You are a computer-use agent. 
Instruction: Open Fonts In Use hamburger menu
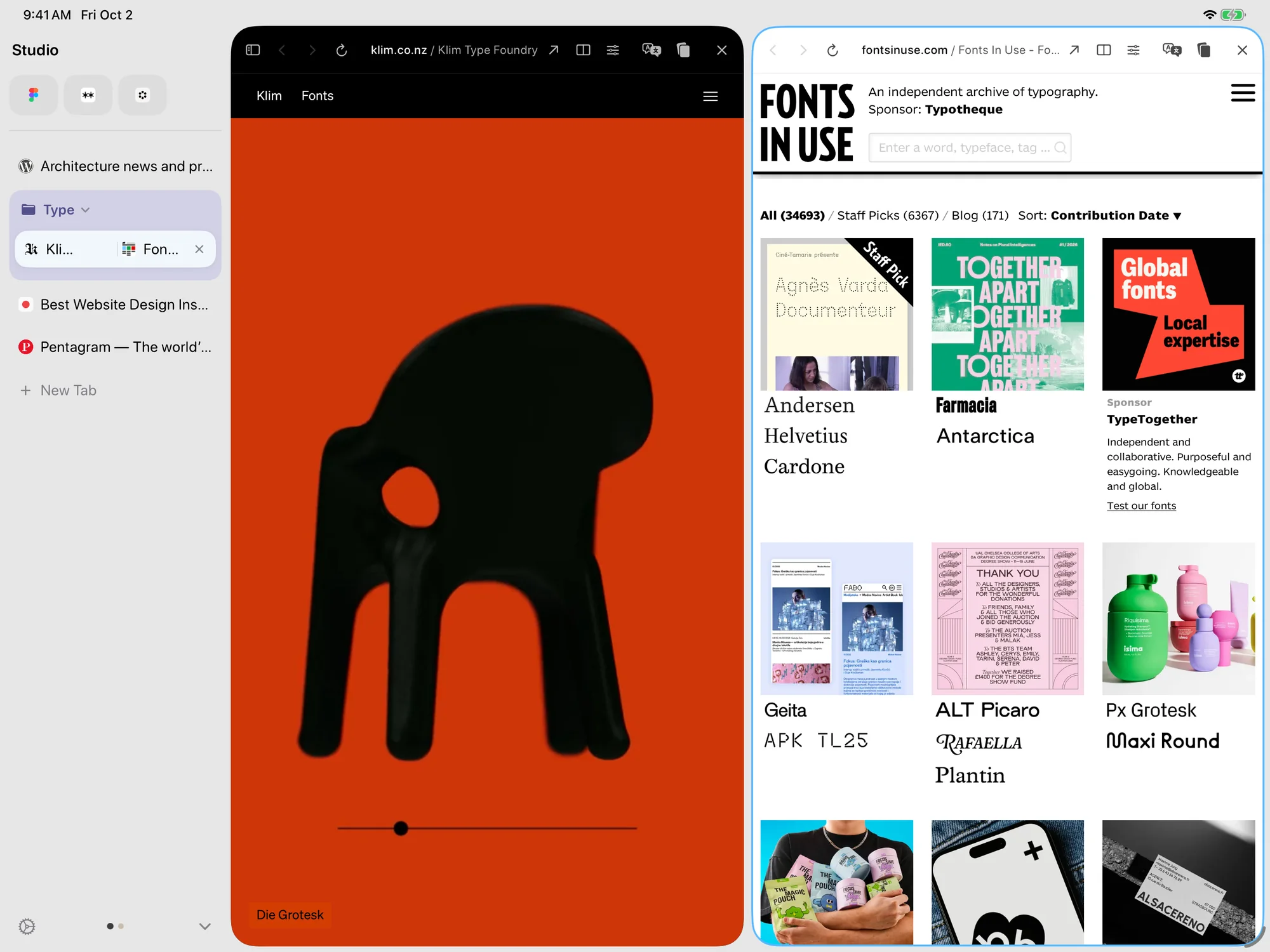[x=1243, y=93]
